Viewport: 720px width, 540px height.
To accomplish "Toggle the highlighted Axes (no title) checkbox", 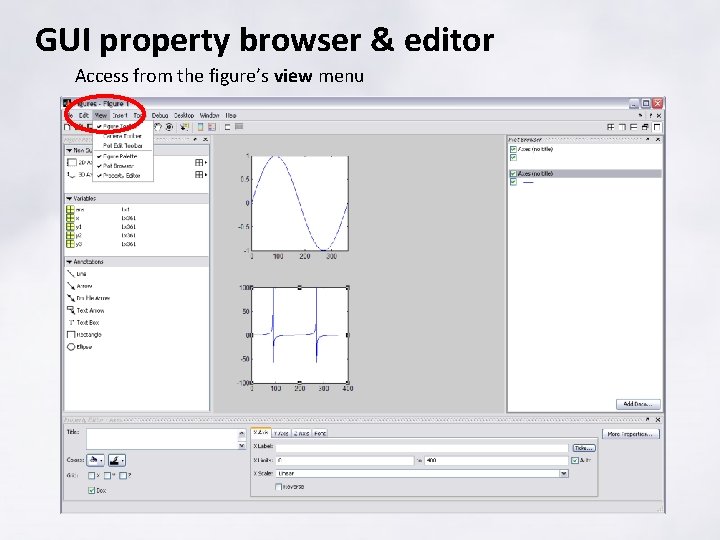I will pos(513,174).
